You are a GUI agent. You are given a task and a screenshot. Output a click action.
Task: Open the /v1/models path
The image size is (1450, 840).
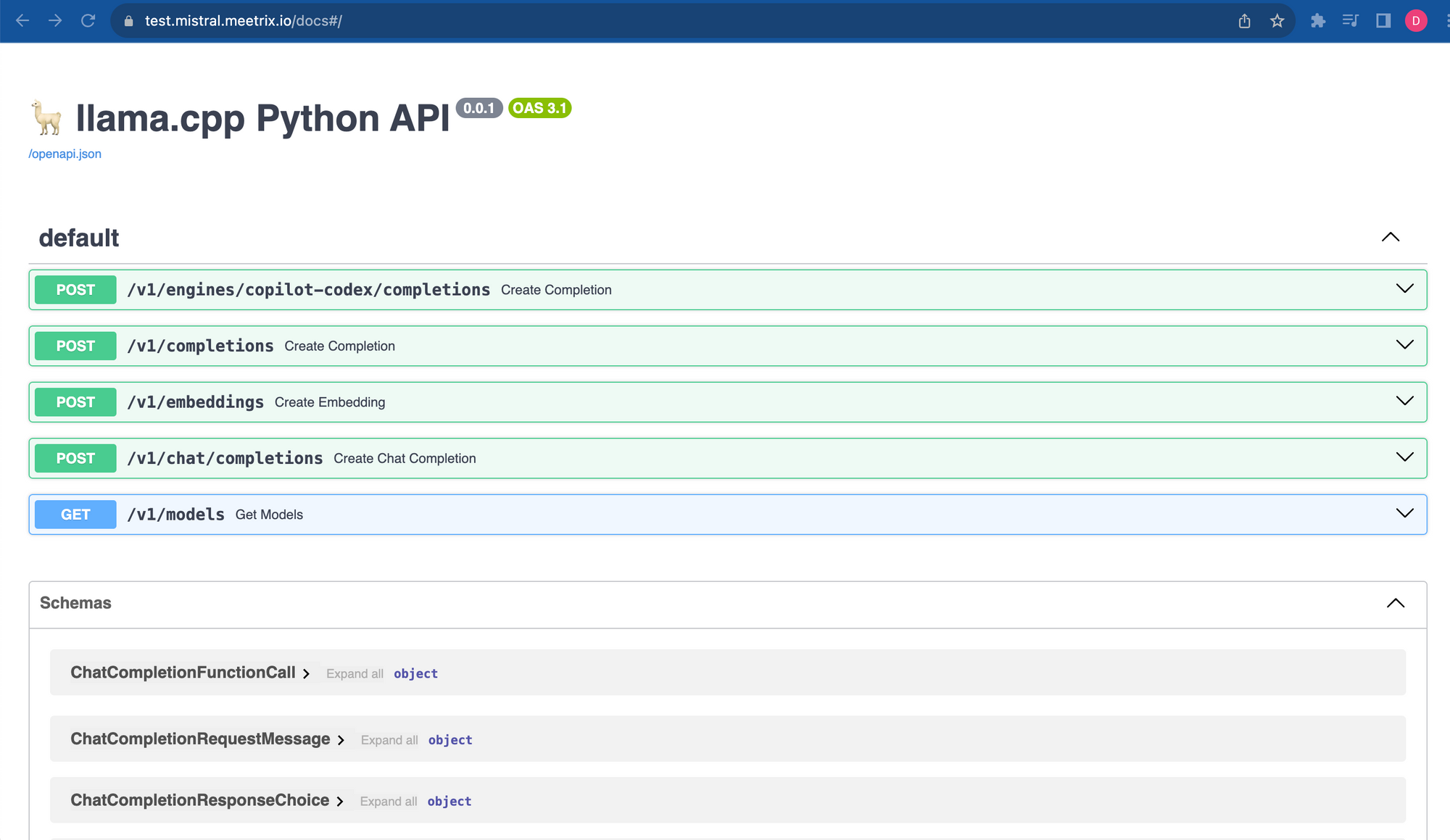click(176, 515)
